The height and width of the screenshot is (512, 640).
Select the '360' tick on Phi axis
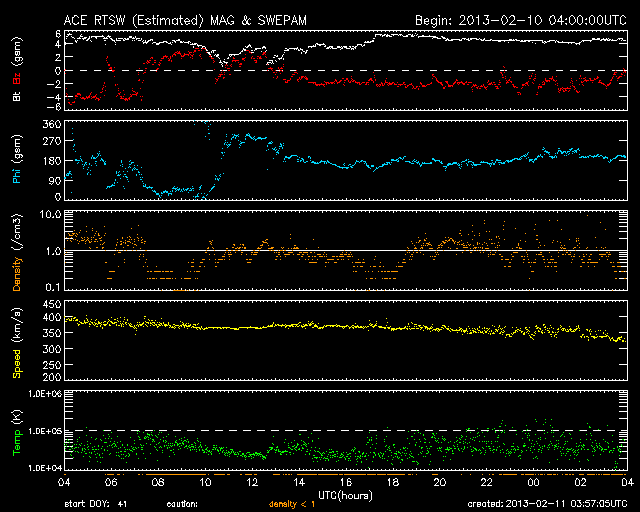tap(52, 125)
